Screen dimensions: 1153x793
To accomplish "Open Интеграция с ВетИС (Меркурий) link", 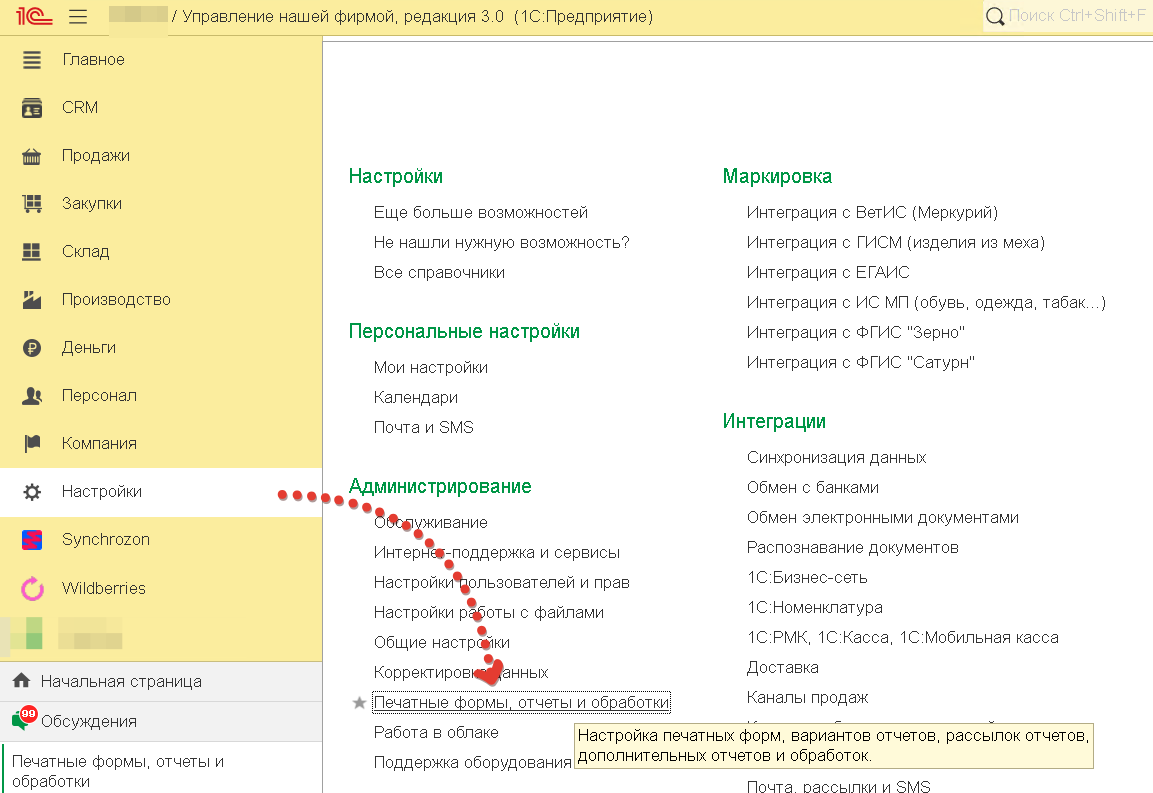I will click(x=872, y=213).
